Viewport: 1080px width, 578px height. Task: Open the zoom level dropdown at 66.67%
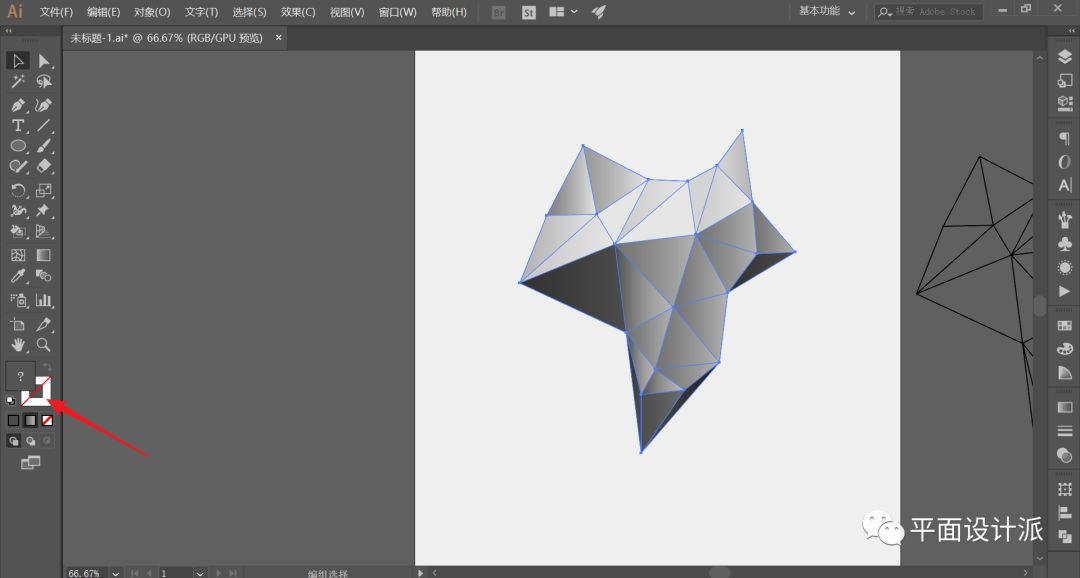(116, 573)
